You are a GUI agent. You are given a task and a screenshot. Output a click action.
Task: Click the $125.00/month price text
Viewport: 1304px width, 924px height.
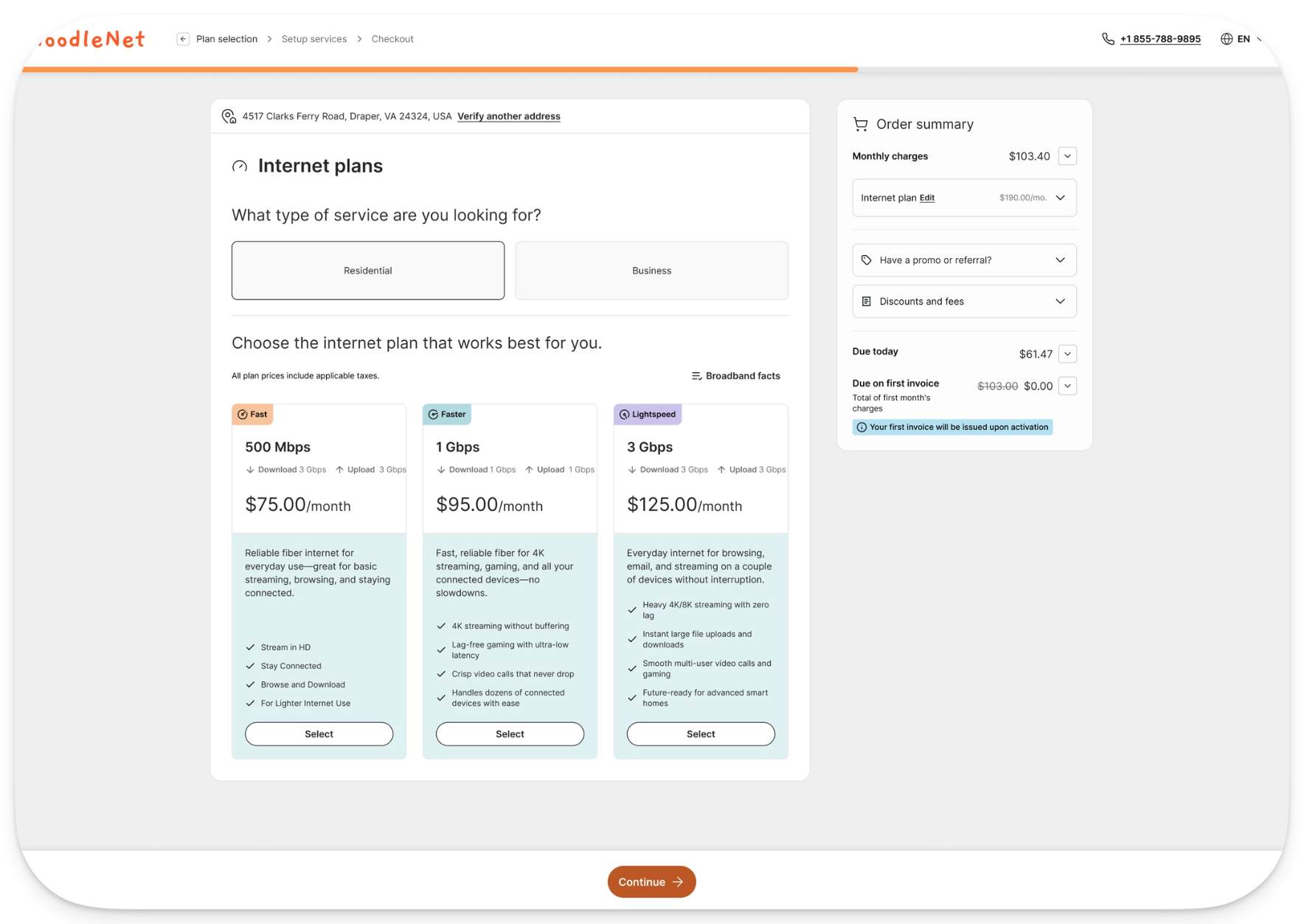[684, 505]
